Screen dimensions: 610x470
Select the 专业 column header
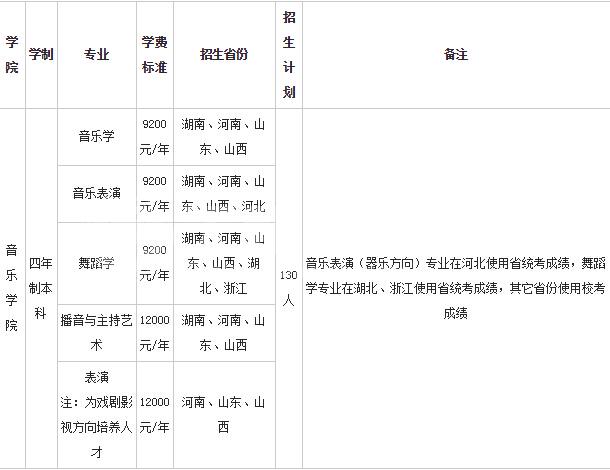point(97,55)
